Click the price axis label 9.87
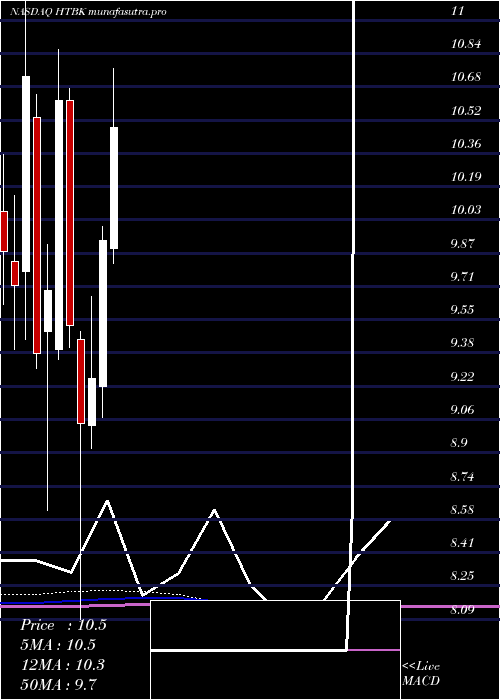The image size is (500, 700). pos(462,243)
